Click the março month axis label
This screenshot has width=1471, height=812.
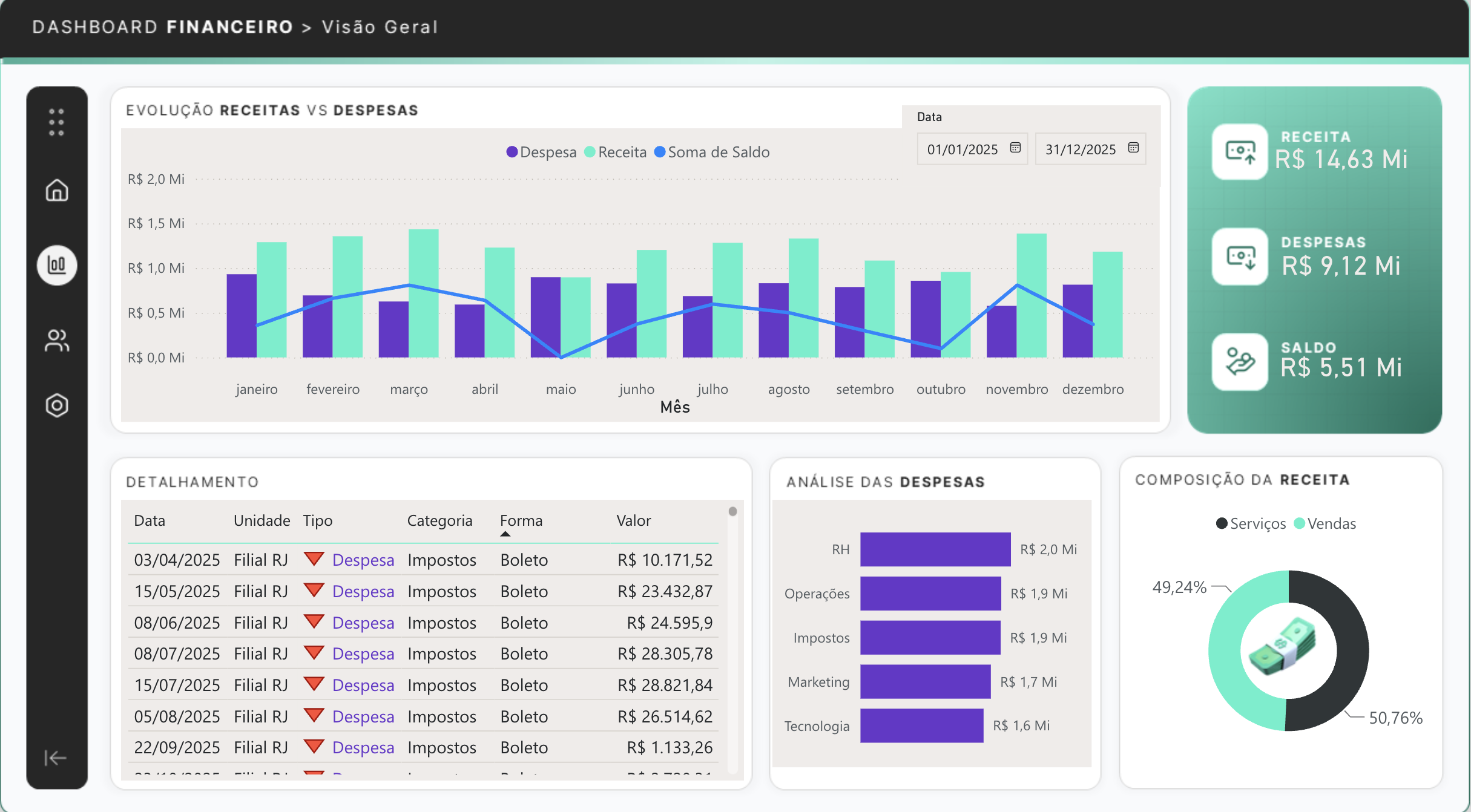[409, 389]
